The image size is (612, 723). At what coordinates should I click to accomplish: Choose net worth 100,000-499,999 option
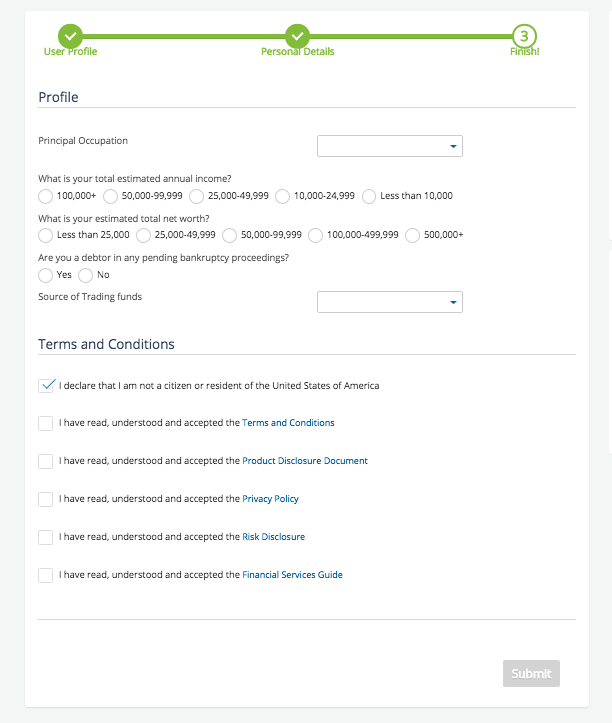(x=315, y=236)
